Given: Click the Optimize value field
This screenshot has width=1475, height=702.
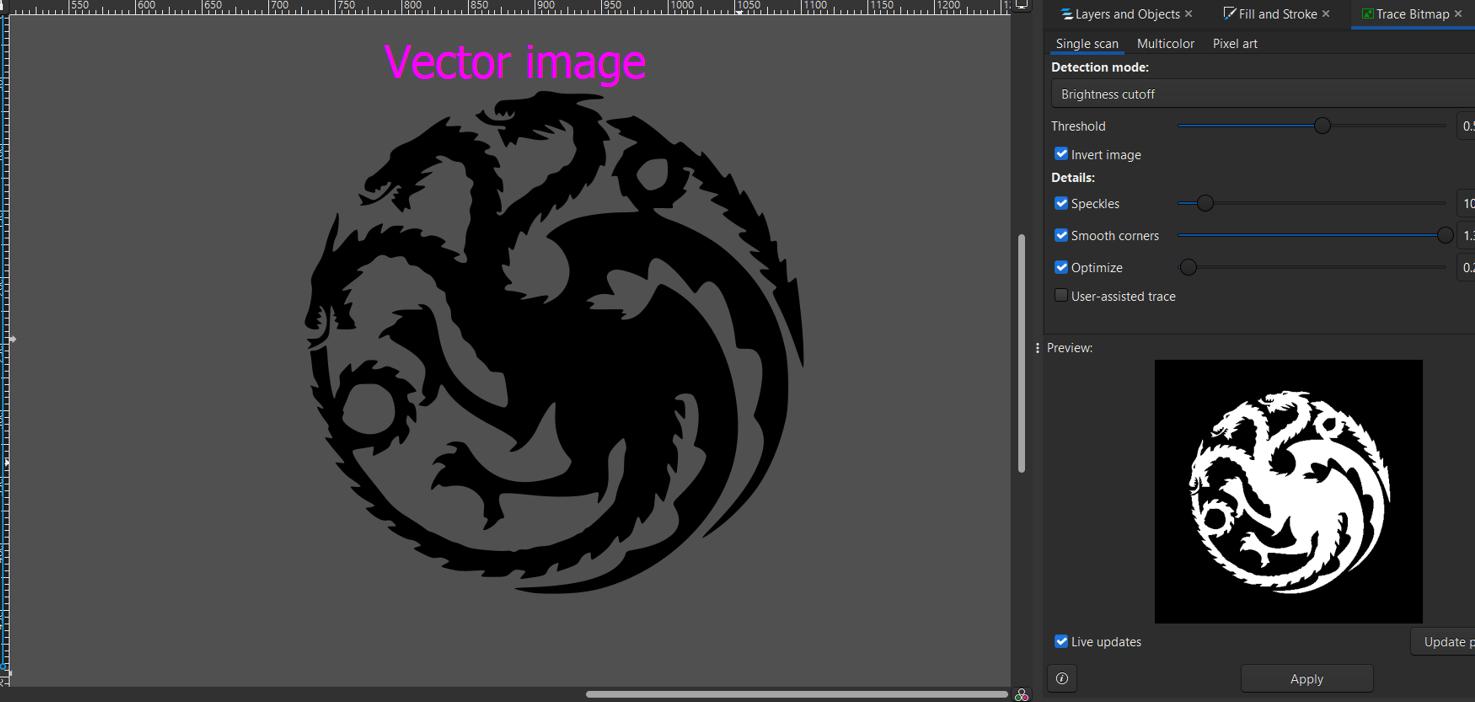Looking at the screenshot, I should [x=1466, y=267].
